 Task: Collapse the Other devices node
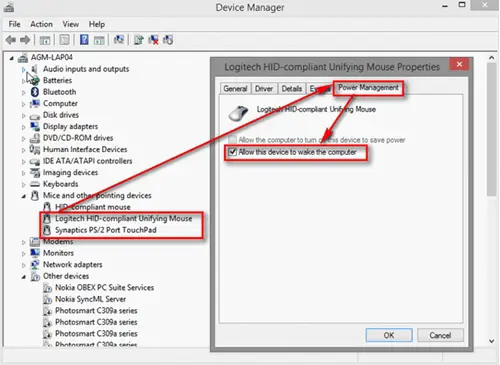click(x=24, y=277)
